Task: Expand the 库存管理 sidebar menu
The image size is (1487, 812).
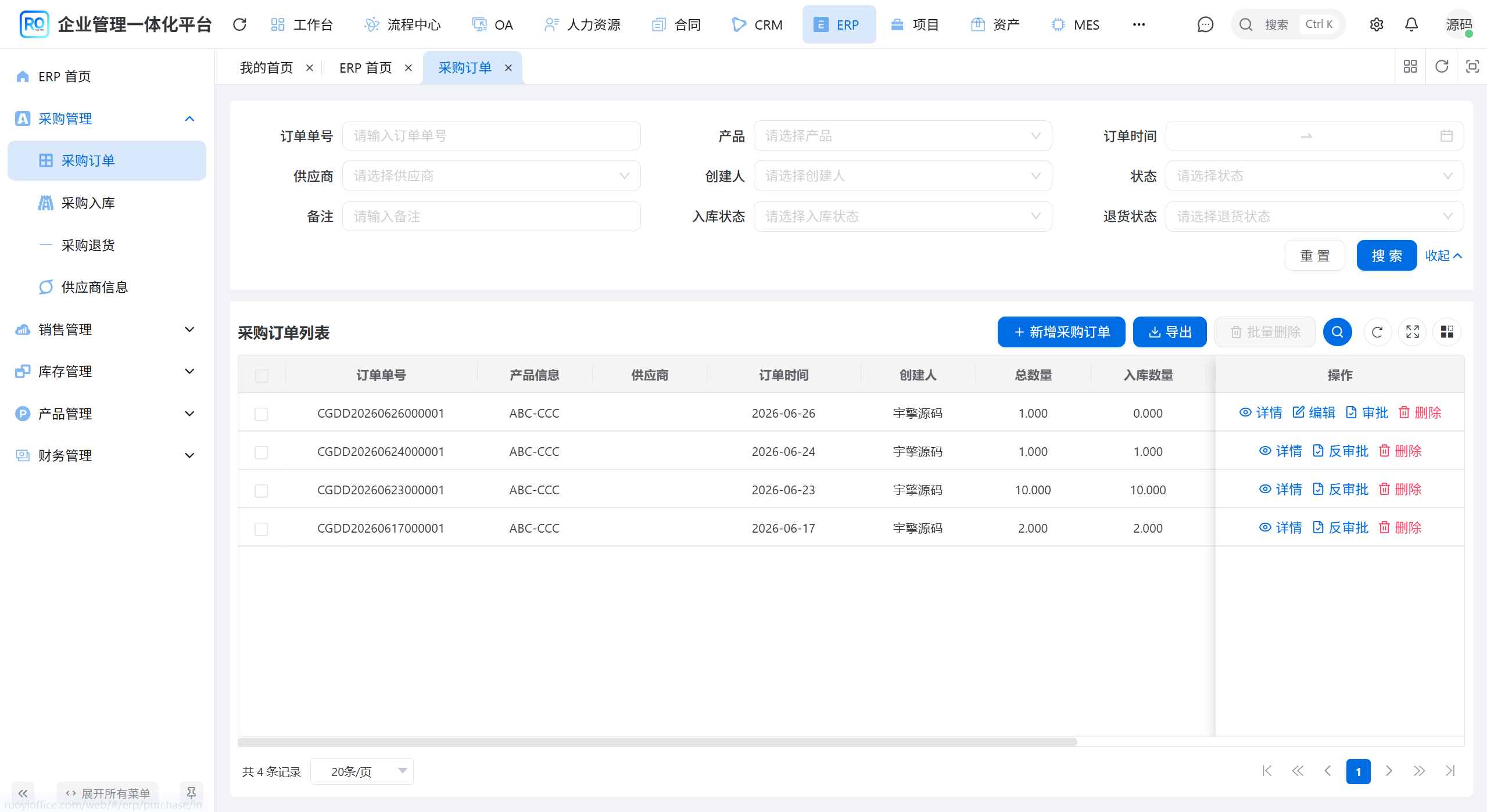Action: coord(106,371)
